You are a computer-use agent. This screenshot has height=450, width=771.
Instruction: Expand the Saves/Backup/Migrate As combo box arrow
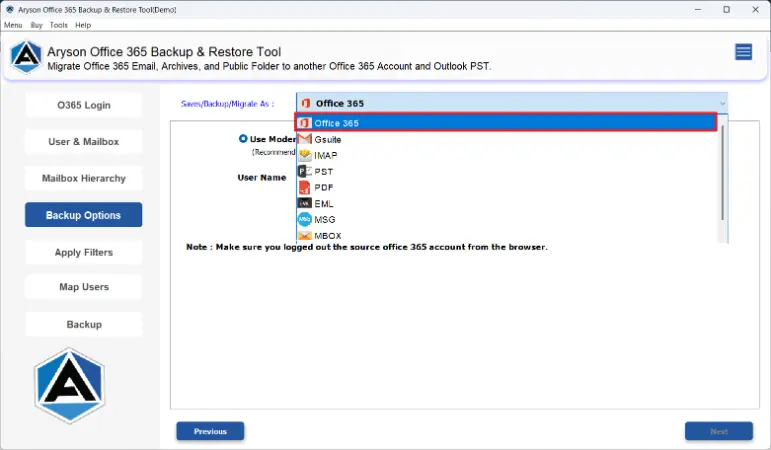(722, 103)
